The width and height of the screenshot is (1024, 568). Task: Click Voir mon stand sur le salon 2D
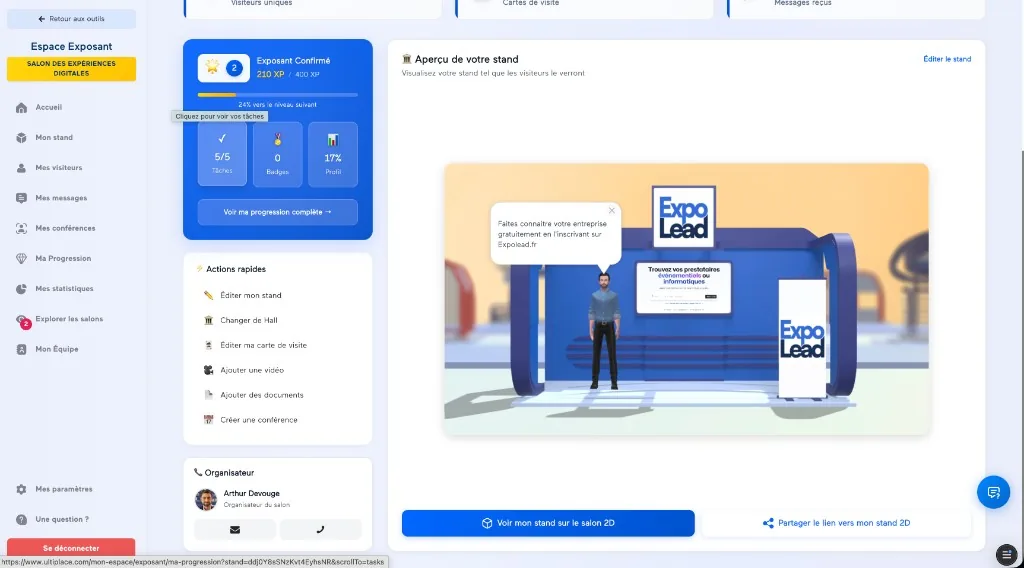(x=548, y=523)
